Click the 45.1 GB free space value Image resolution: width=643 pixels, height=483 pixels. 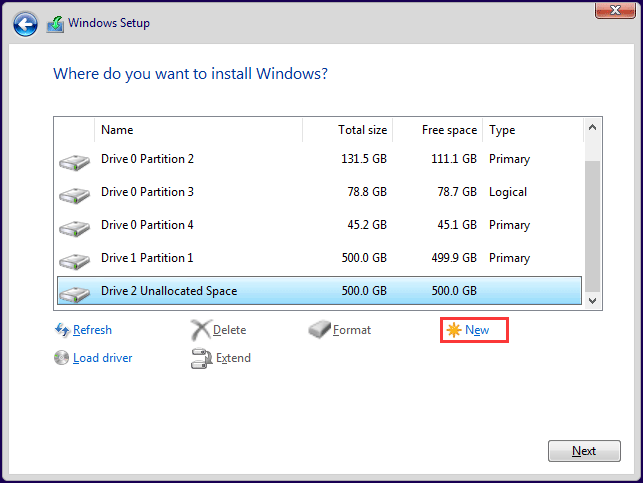point(457,225)
